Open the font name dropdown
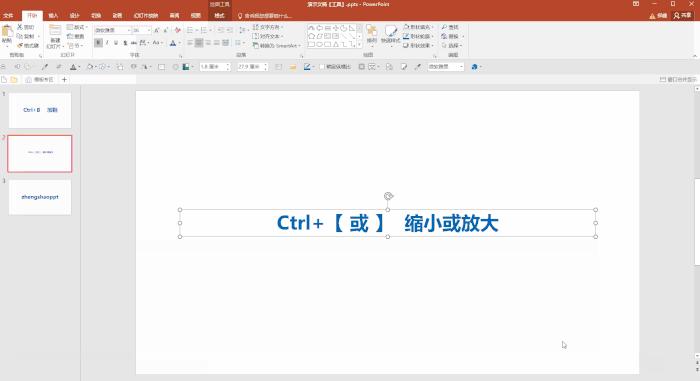This screenshot has height=381, width=700. pyautogui.click(x=129, y=30)
